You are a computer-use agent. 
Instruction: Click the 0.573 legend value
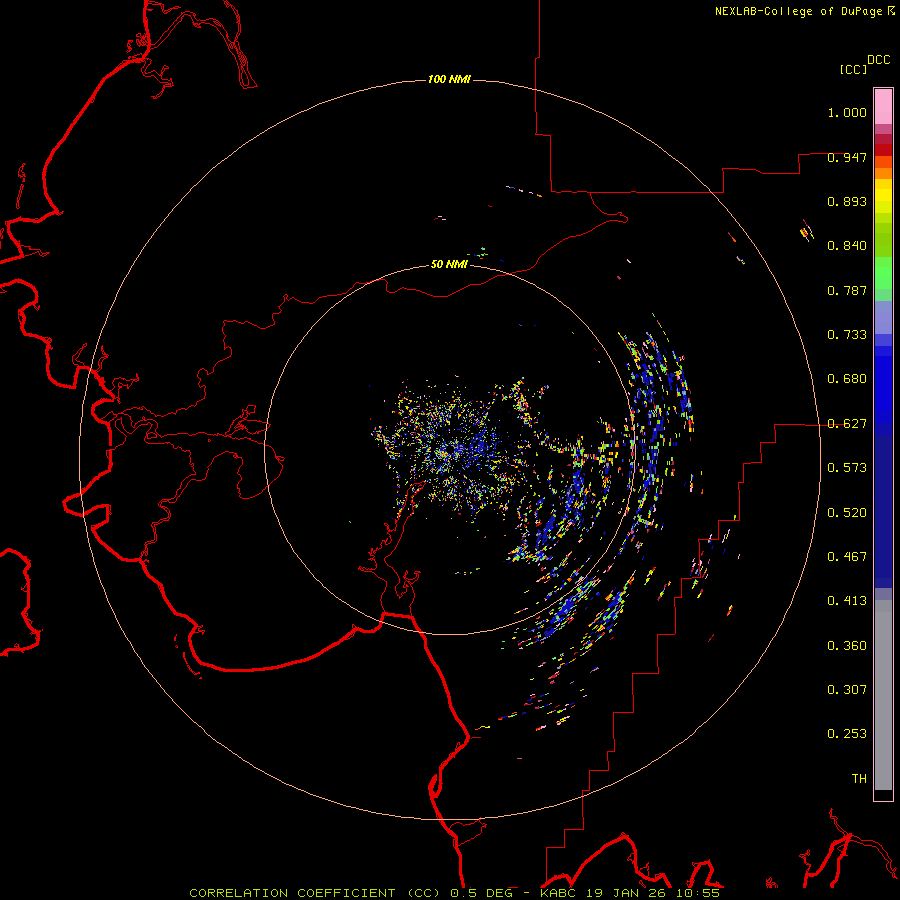[x=847, y=468]
